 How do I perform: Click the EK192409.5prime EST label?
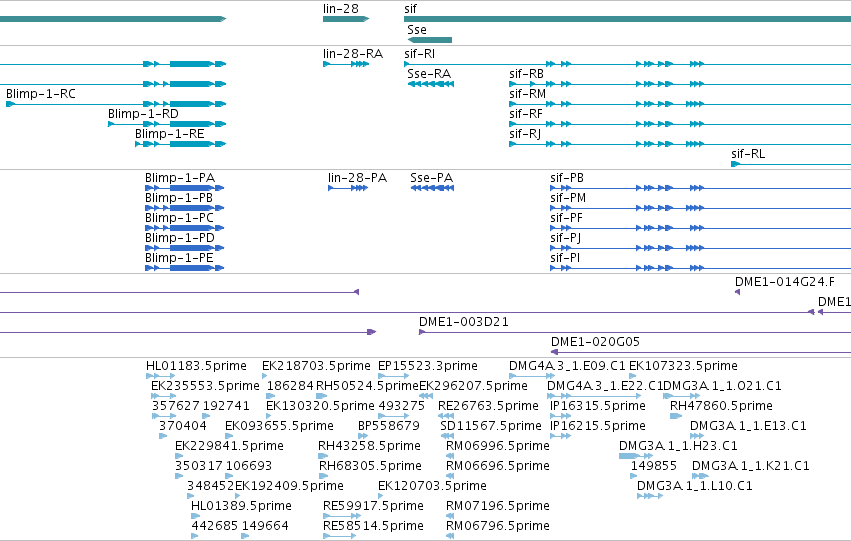tap(289, 486)
